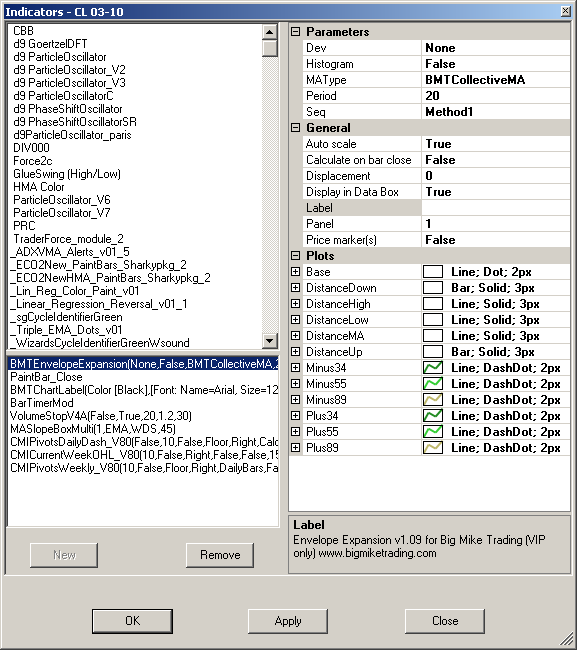Image resolution: width=577 pixels, height=650 pixels.
Task: Select BMTChartLabel in applied indicators
Action: (x=143, y=390)
